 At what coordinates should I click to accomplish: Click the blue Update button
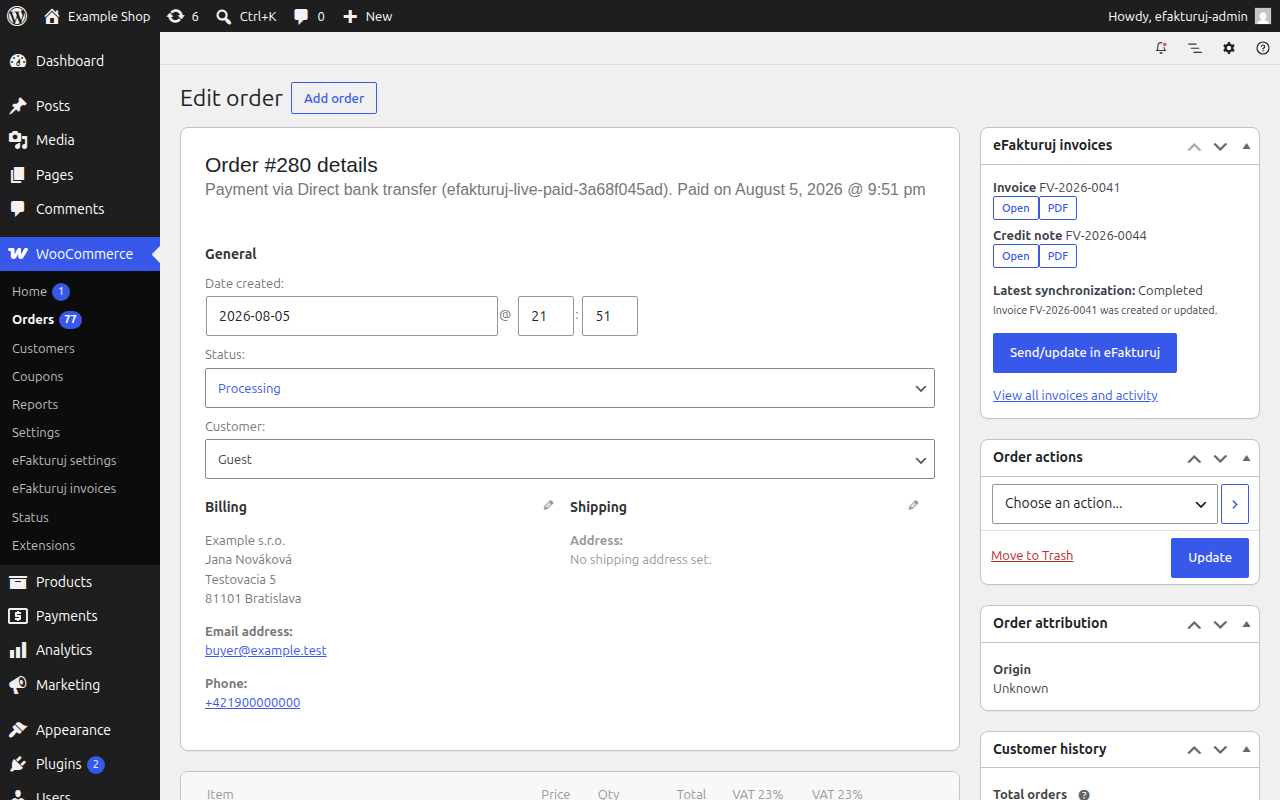click(1210, 557)
